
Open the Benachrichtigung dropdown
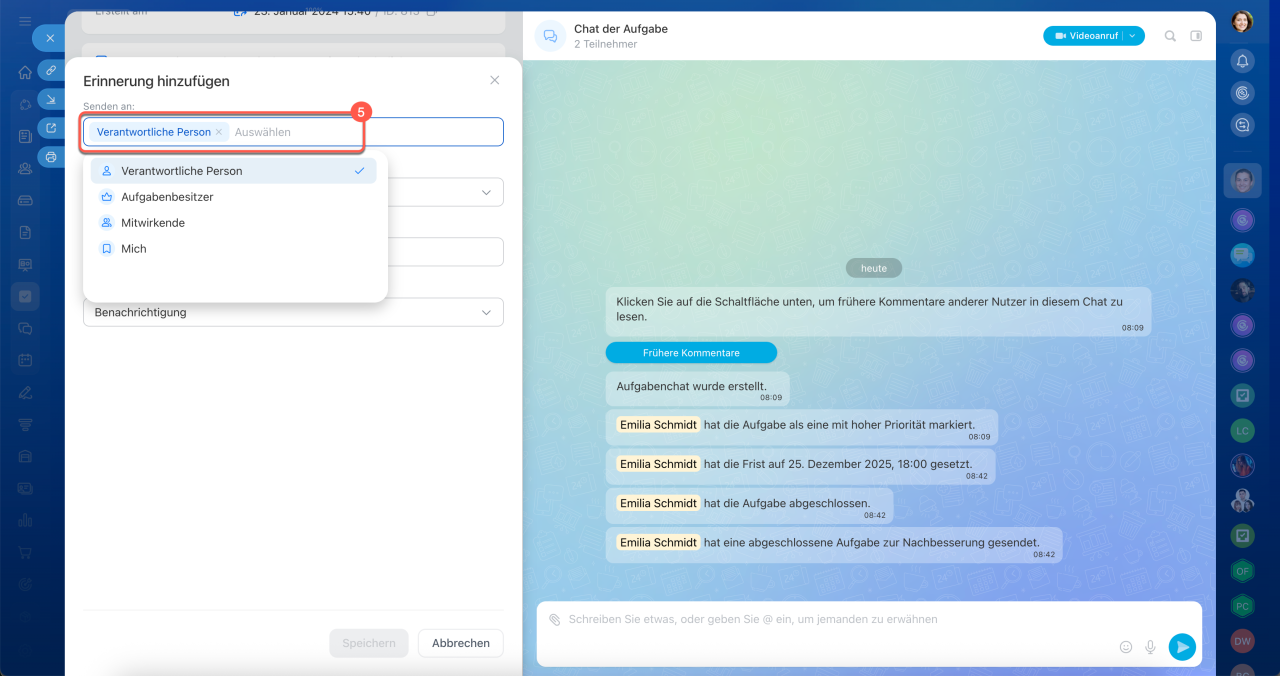click(x=293, y=312)
